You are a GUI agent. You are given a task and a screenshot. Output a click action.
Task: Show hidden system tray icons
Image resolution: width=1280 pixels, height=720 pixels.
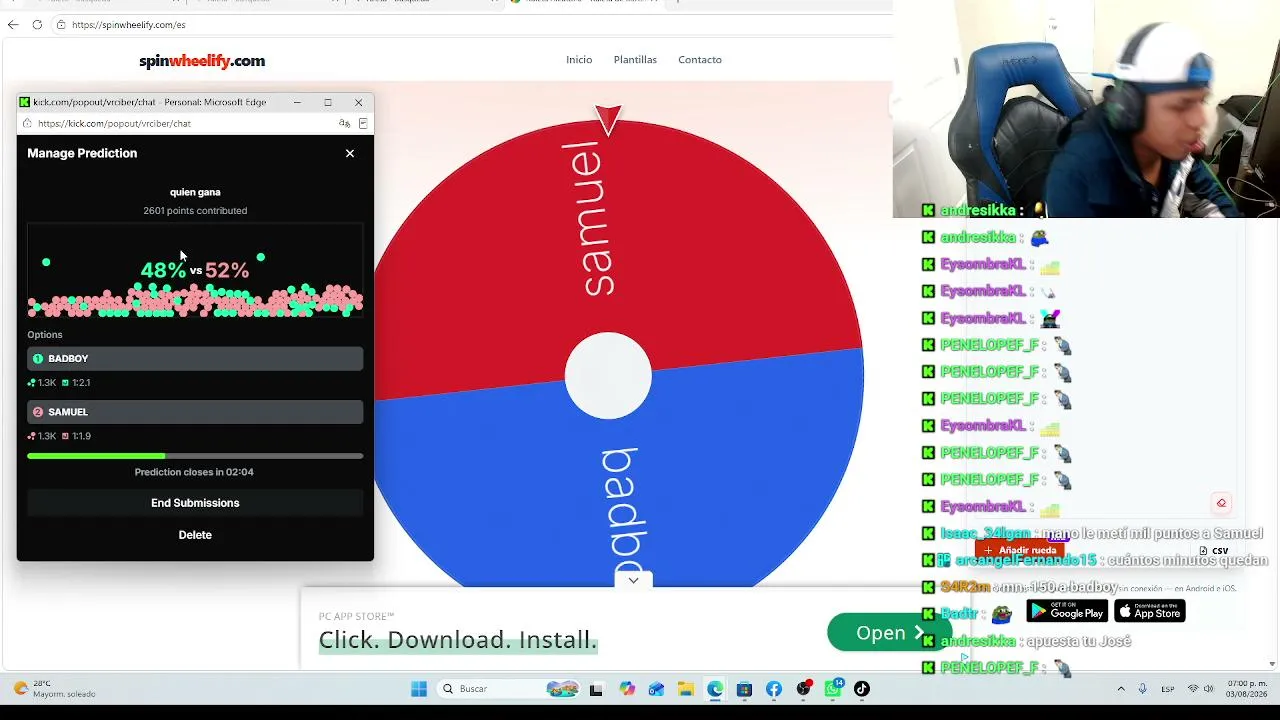point(1121,689)
